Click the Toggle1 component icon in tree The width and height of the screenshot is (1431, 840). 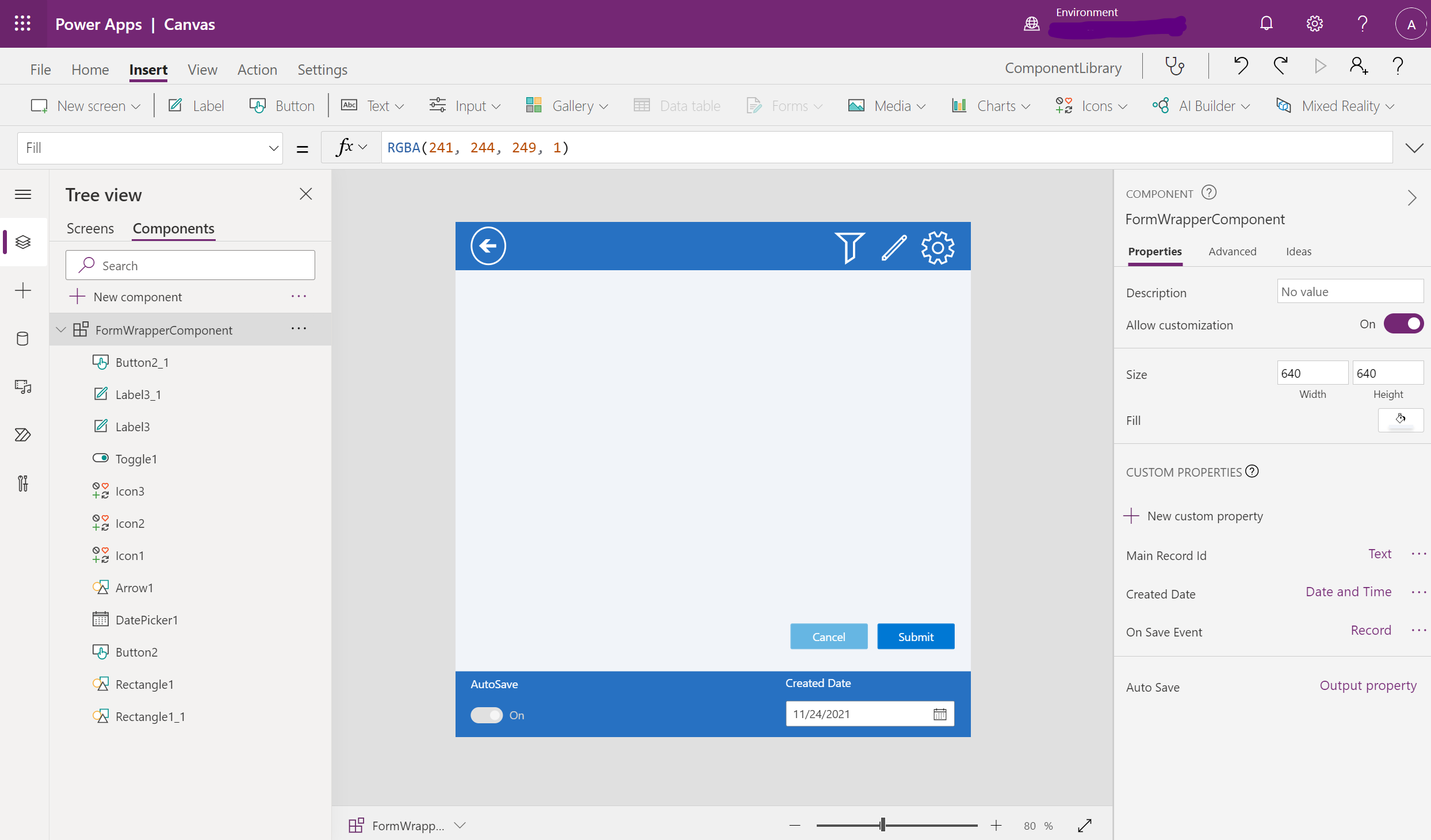pyautogui.click(x=100, y=458)
